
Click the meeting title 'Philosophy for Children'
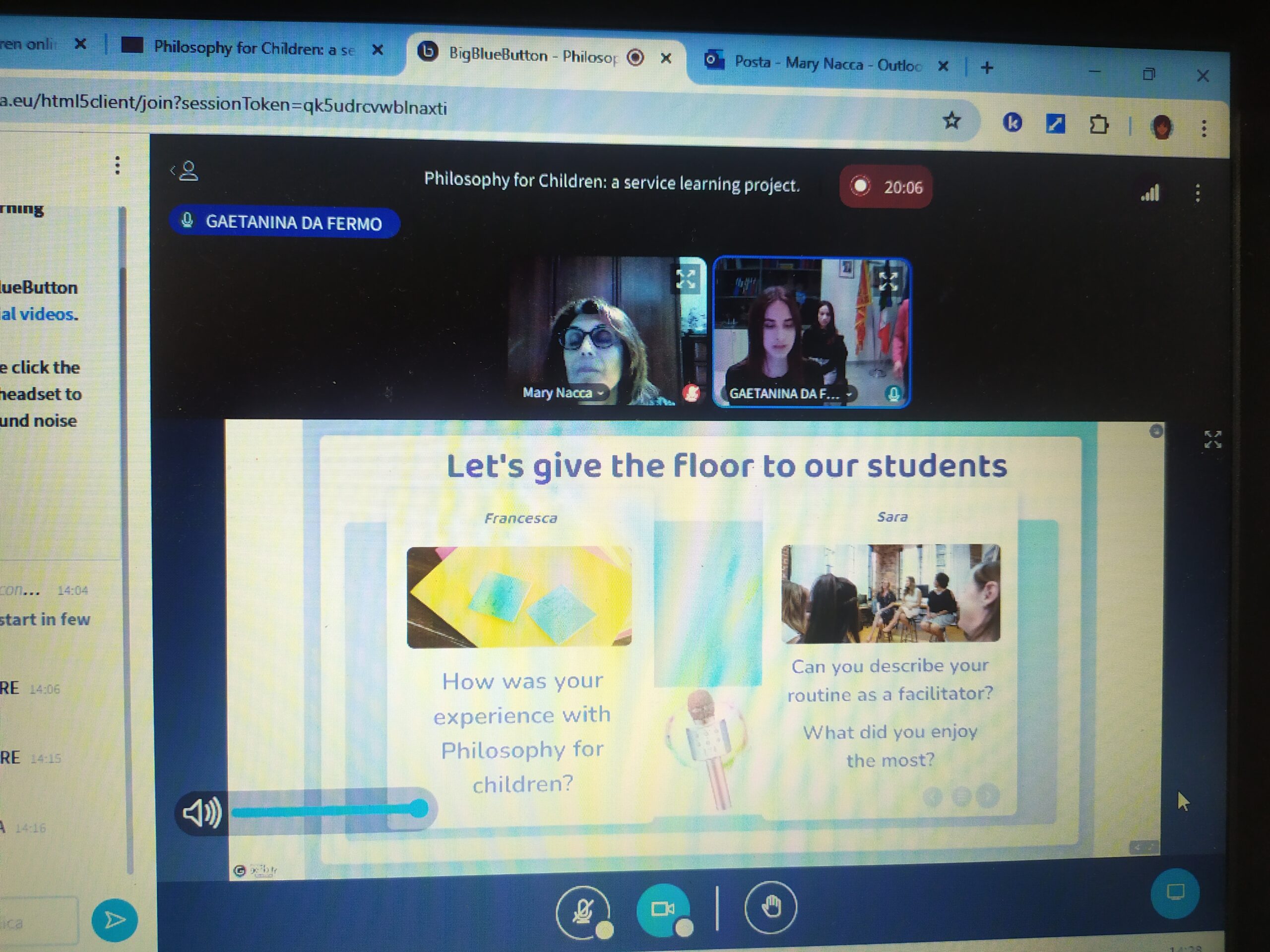tap(612, 183)
